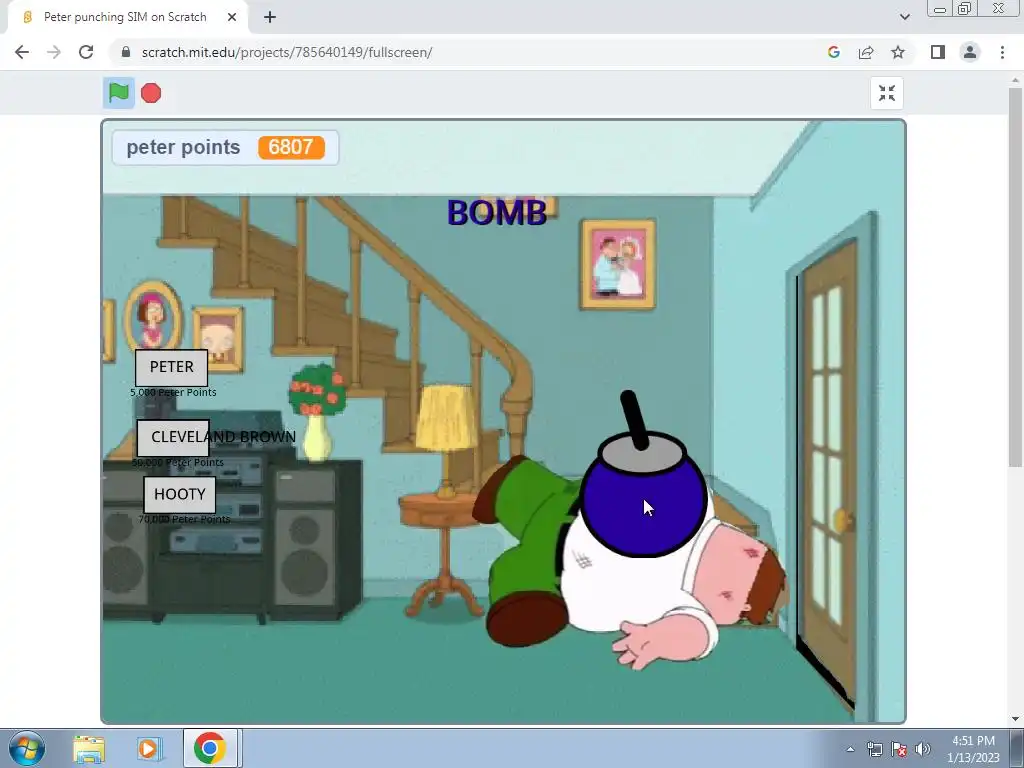
Task: Select the HOOTY upgrade button
Action: click(180, 494)
